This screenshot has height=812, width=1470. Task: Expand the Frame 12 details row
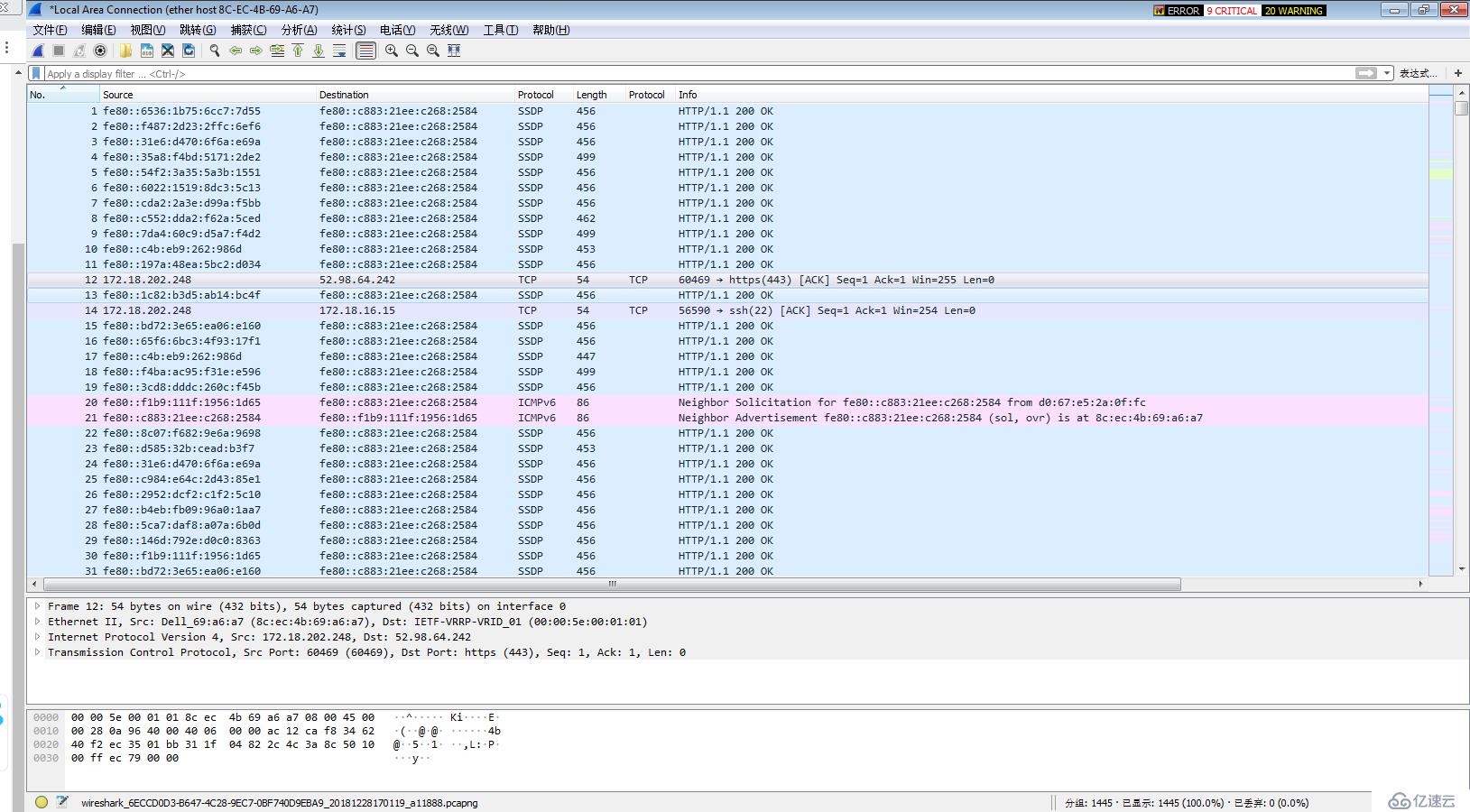[x=37, y=606]
